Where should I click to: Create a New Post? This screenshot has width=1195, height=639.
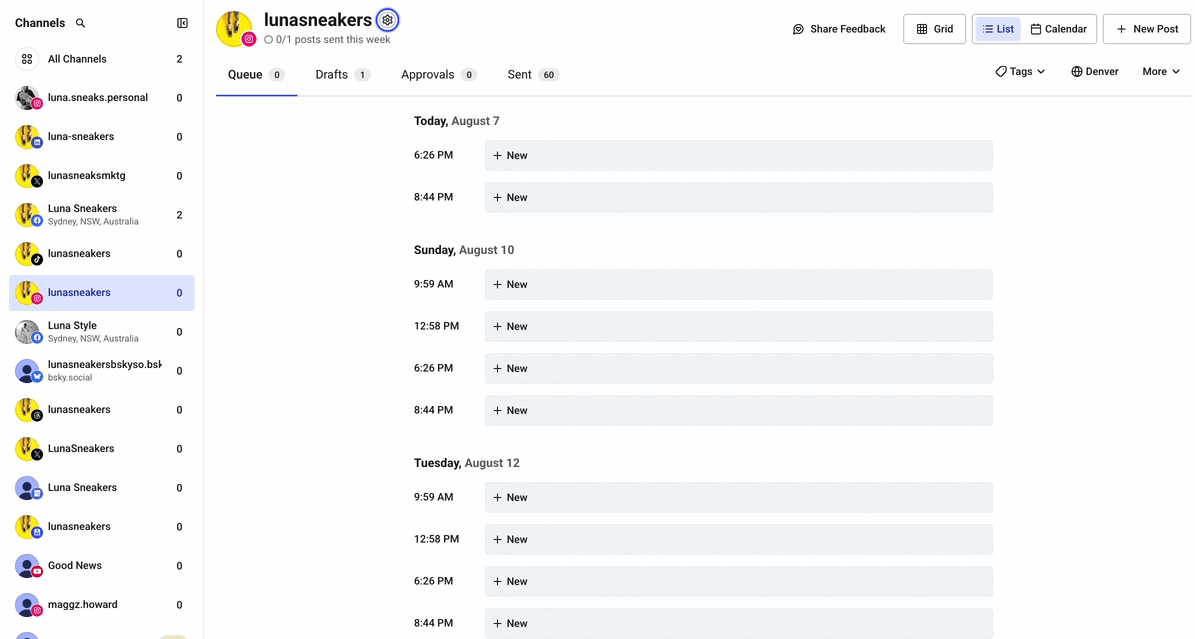(x=1147, y=29)
